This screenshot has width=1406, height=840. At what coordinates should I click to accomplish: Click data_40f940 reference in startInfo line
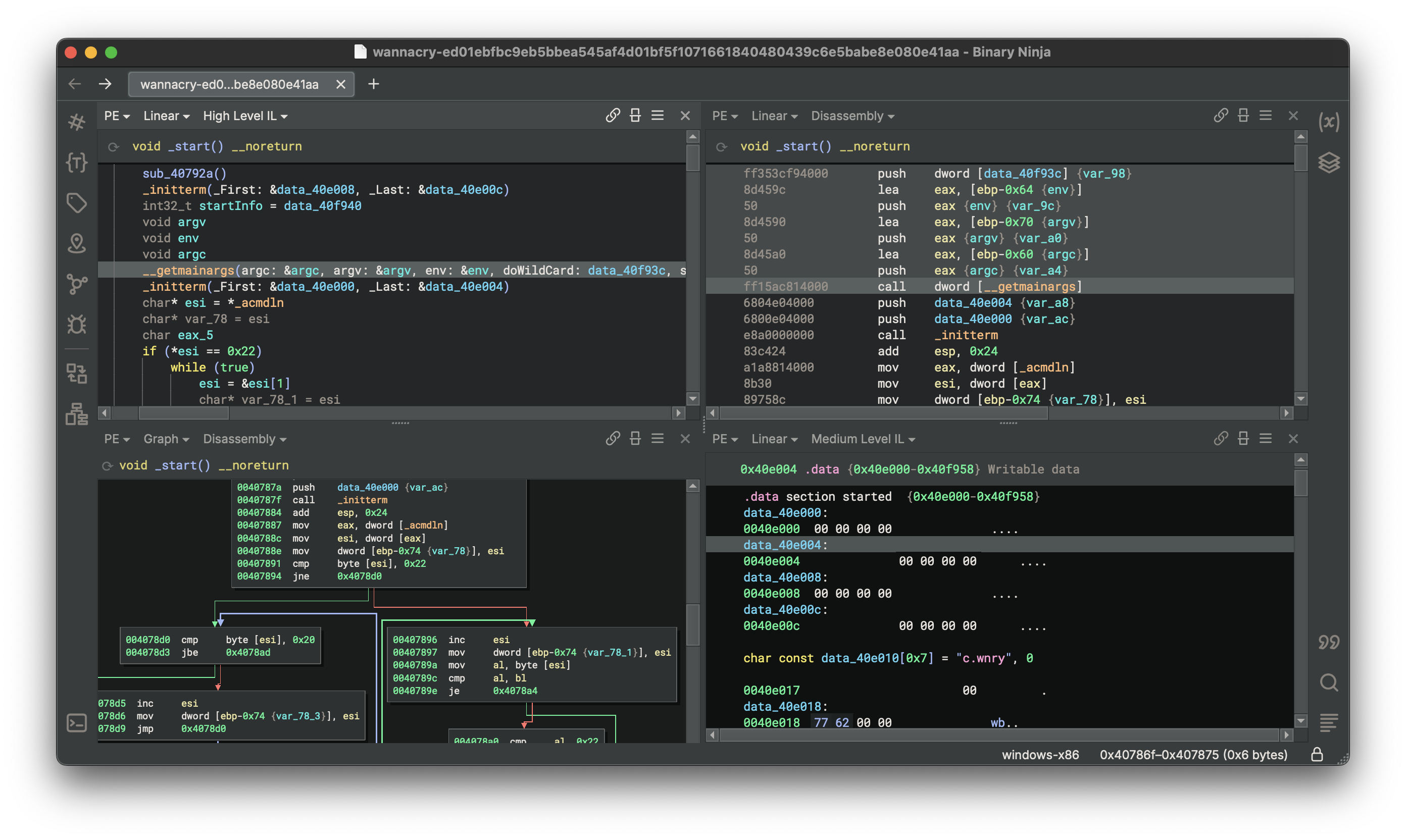pyautogui.click(x=322, y=205)
